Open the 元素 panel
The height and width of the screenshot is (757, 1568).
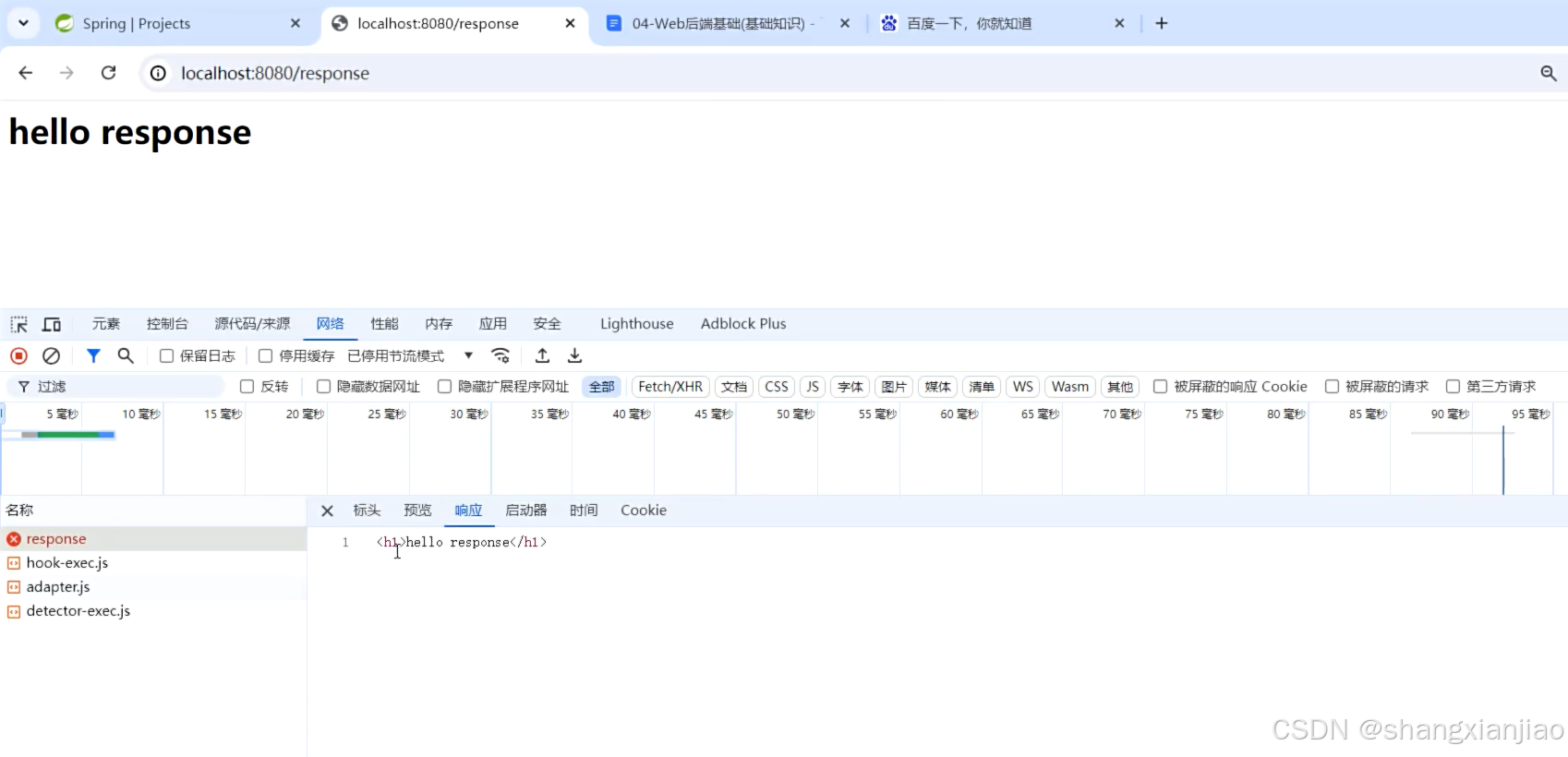(106, 324)
